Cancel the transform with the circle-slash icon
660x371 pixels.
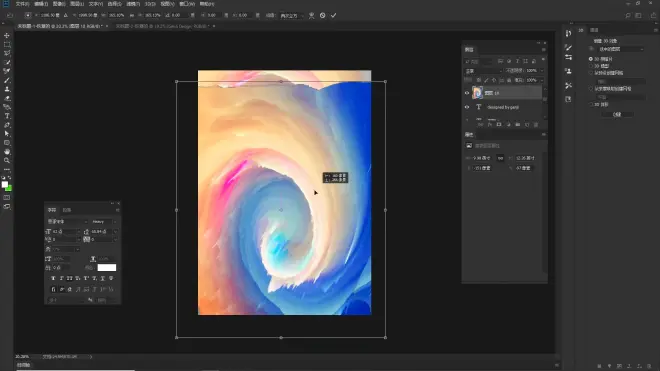(322, 15)
